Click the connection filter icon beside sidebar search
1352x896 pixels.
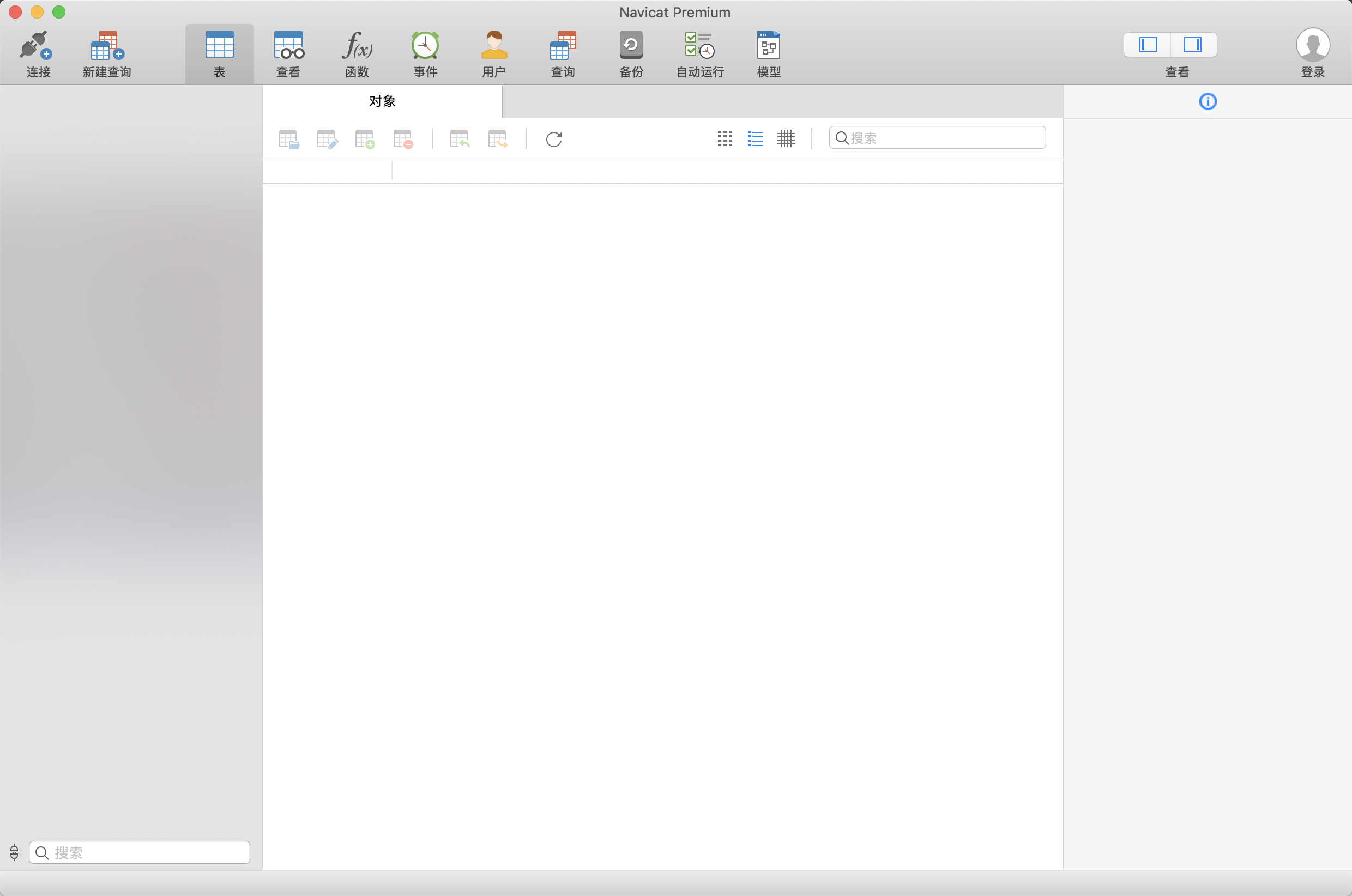tap(14, 852)
